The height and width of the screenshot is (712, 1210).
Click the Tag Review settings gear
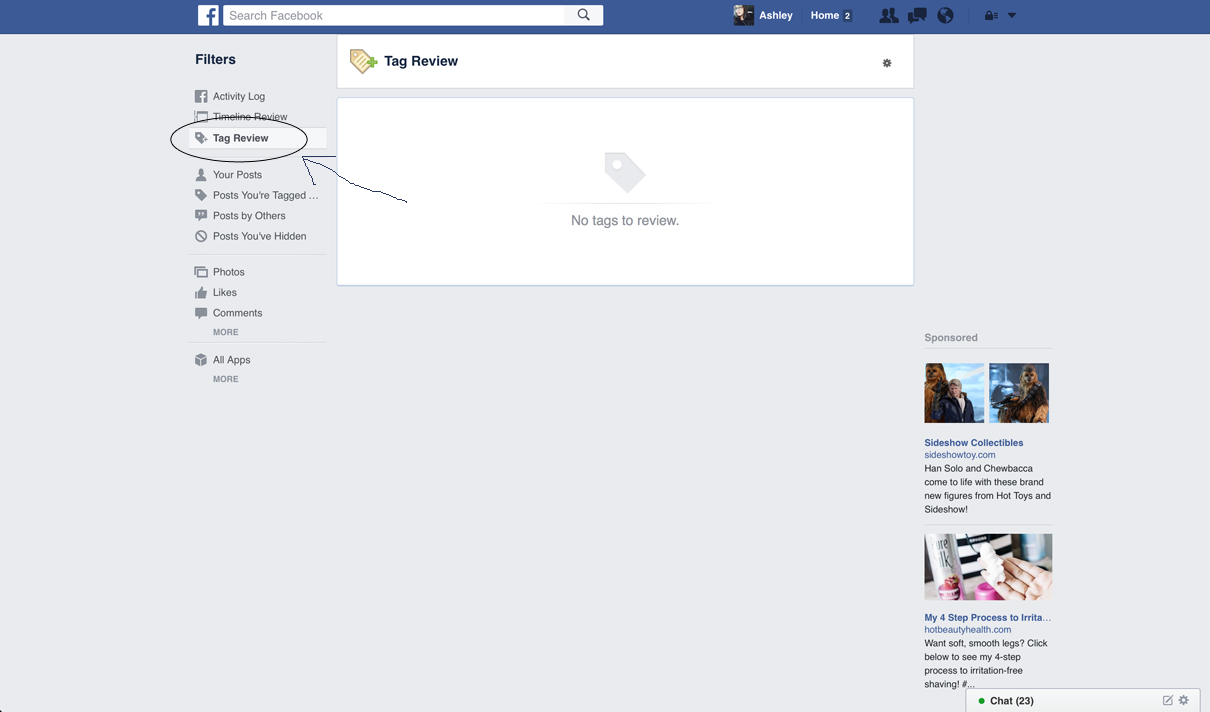[886, 63]
